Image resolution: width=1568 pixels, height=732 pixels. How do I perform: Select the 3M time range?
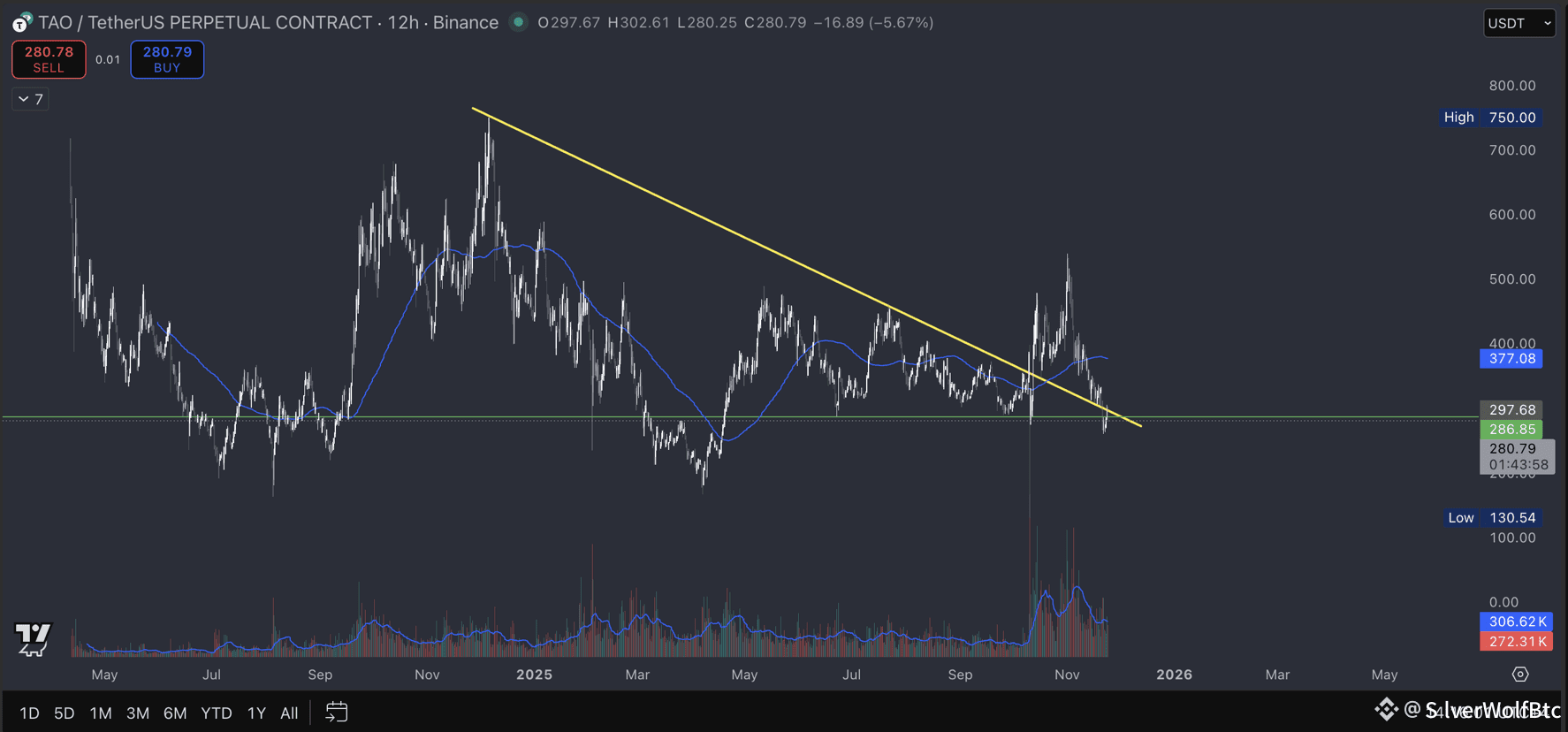tap(138, 713)
